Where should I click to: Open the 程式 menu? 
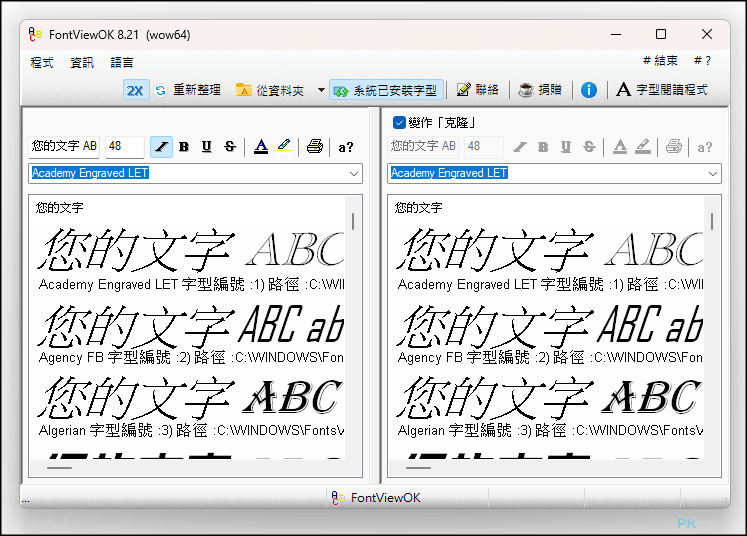42,62
